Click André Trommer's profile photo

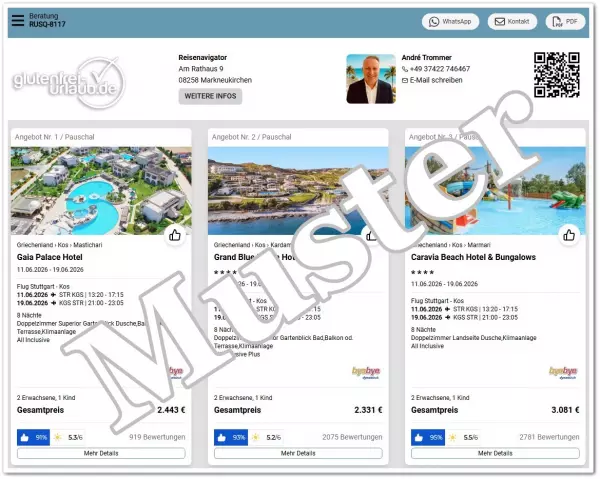pyautogui.click(x=371, y=79)
